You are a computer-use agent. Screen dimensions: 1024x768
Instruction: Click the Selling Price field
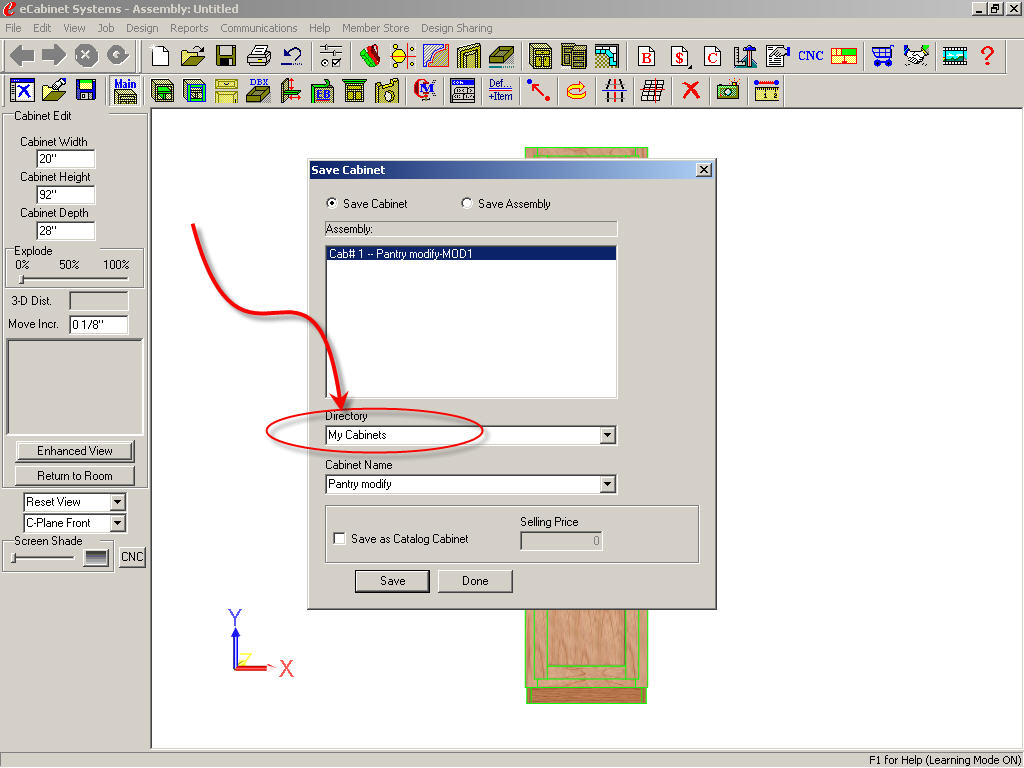[561, 541]
